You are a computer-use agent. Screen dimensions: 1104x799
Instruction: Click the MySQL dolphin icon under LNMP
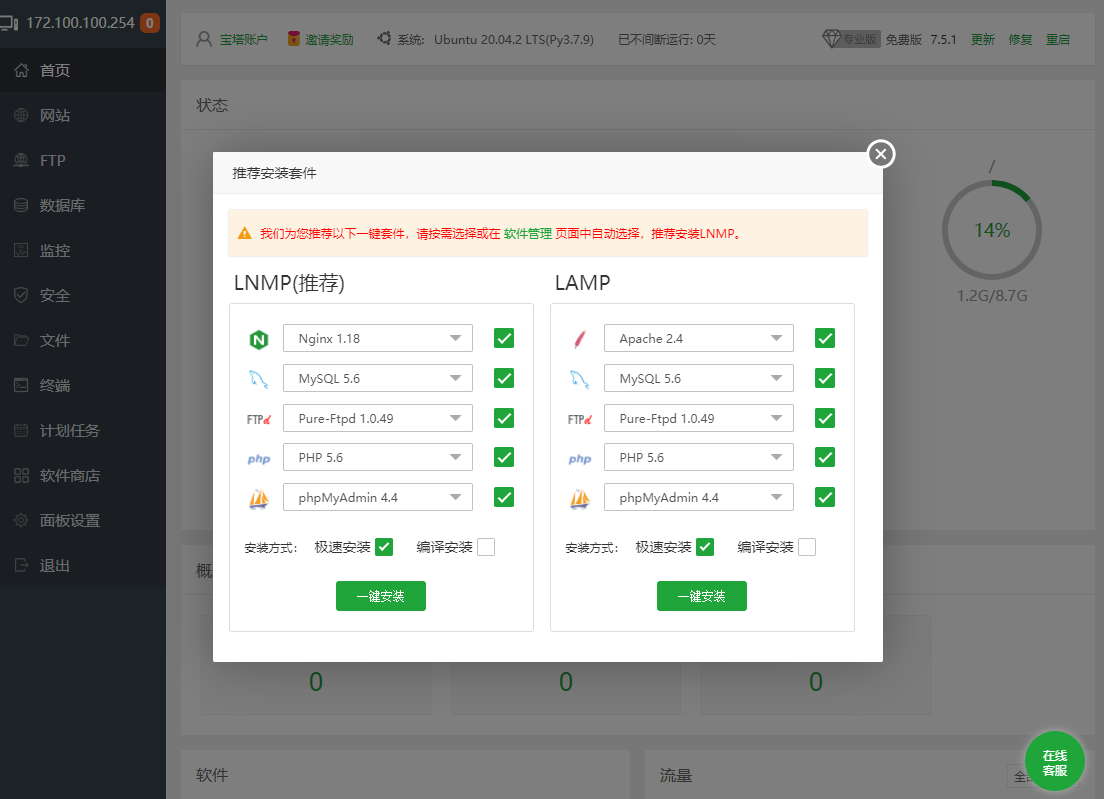click(259, 379)
